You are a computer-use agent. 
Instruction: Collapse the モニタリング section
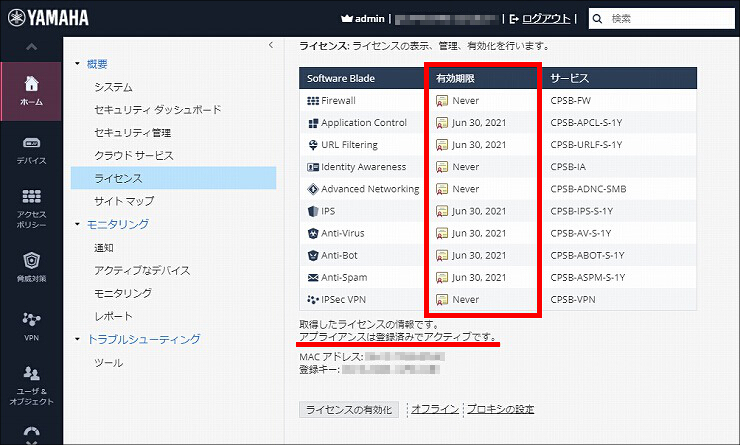tap(77, 224)
